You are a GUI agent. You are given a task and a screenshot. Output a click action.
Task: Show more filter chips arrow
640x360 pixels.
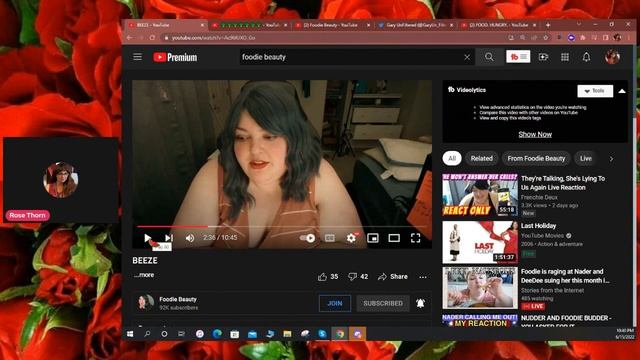pyautogui.click(x=611, y=159)
